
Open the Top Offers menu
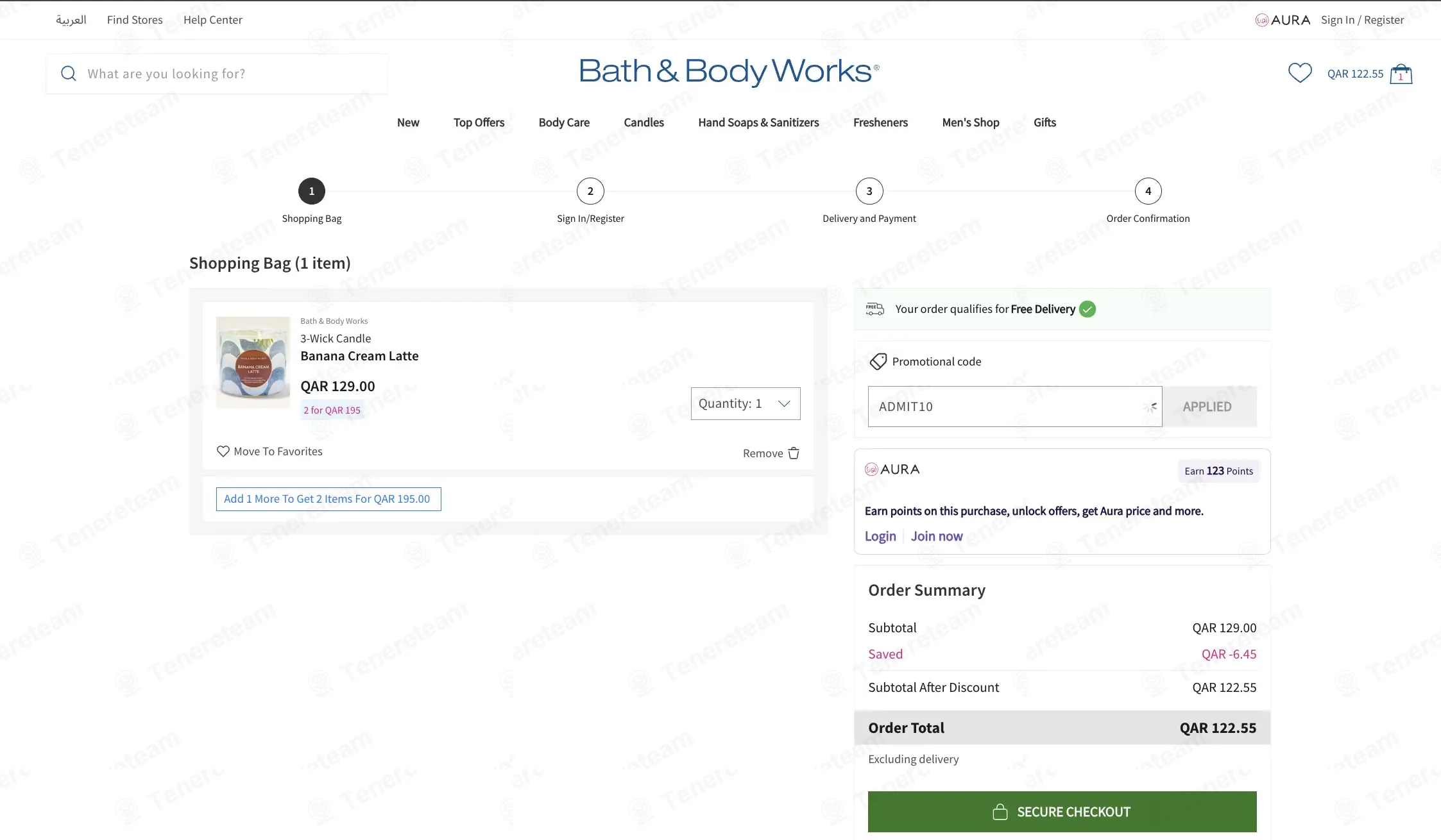pyautogui.click(x=479, y=122)
